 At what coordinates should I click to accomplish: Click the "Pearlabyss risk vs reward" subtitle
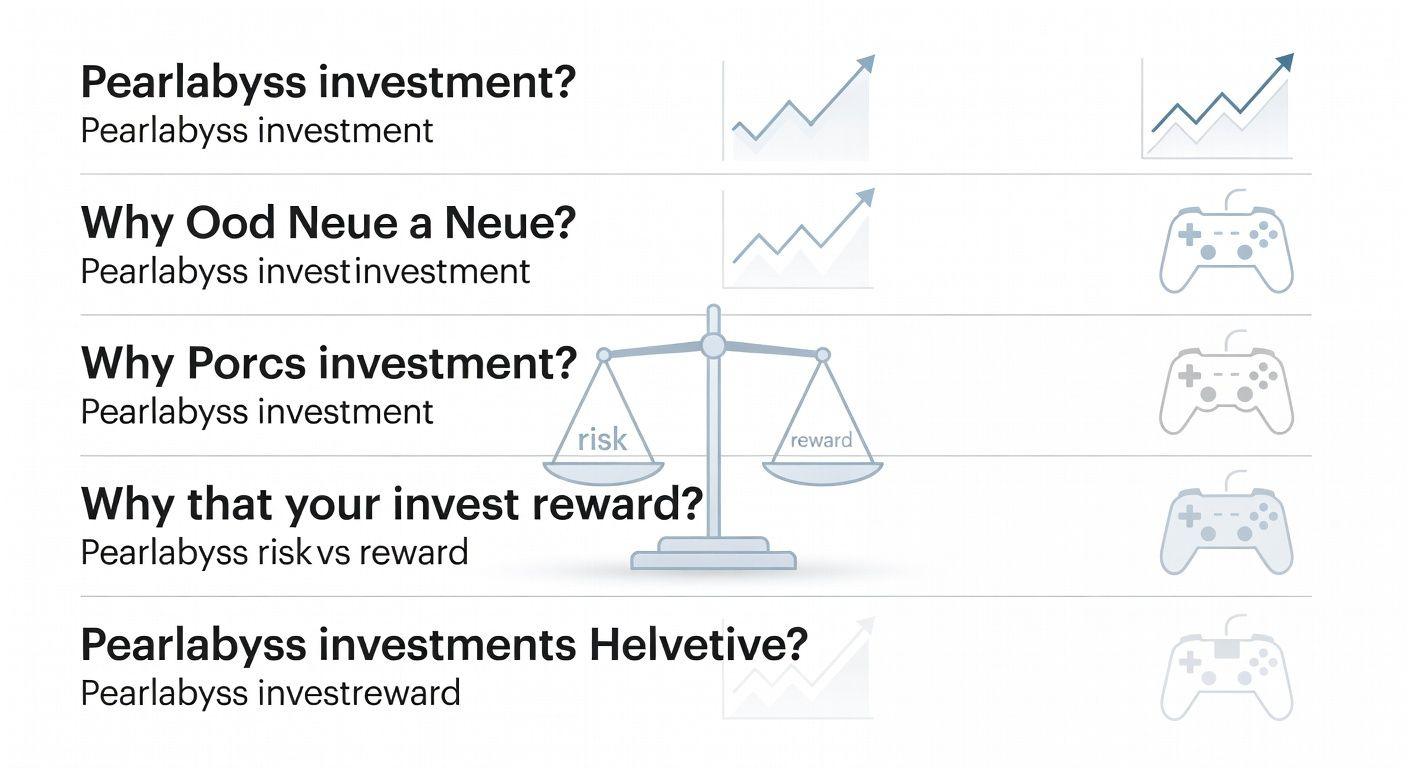click(274, 552)
